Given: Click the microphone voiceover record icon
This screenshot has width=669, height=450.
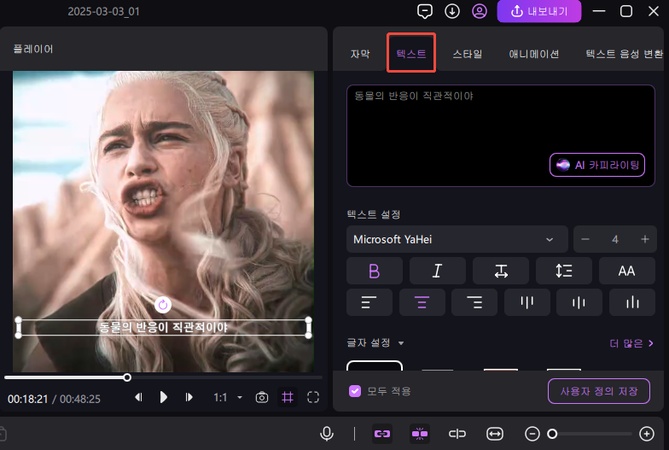Looking at the screenshot, I should 326,434.
